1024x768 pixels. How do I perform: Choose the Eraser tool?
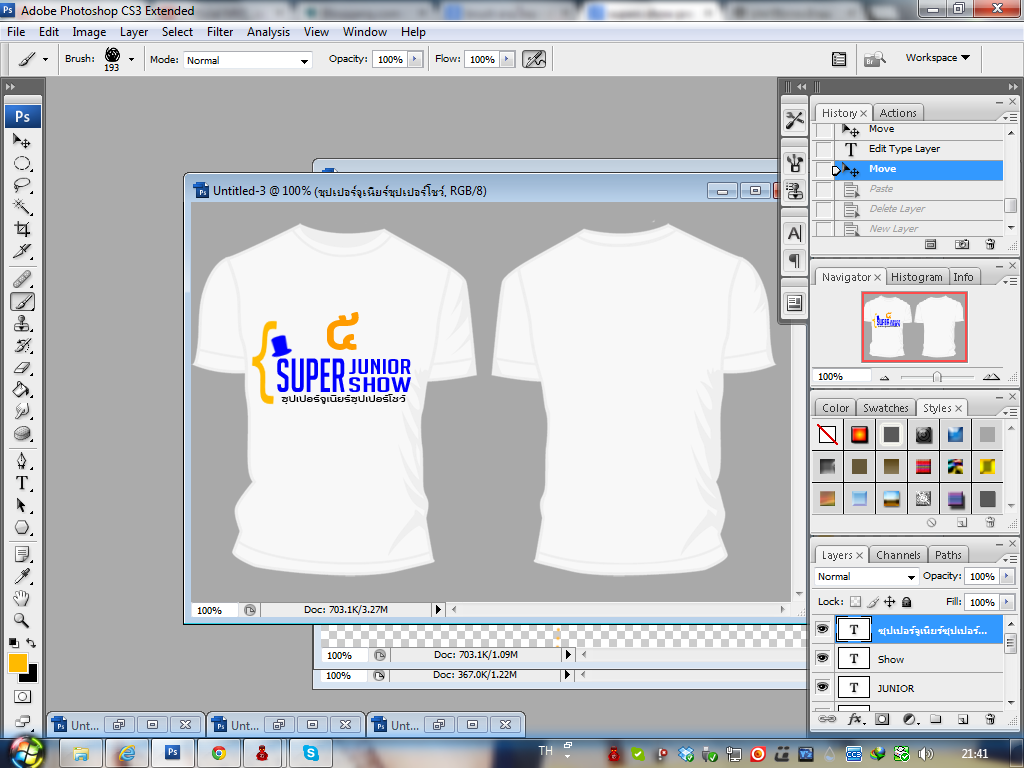22,367
